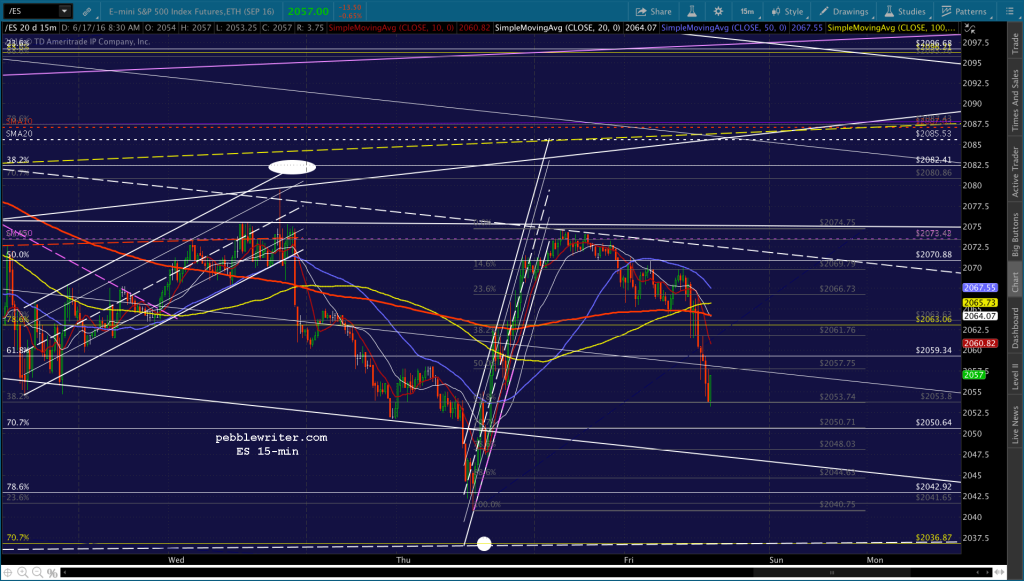Screen dimensions: 1024x581
Task: Click the white circle marker at chart bottom
Action: 484,544
